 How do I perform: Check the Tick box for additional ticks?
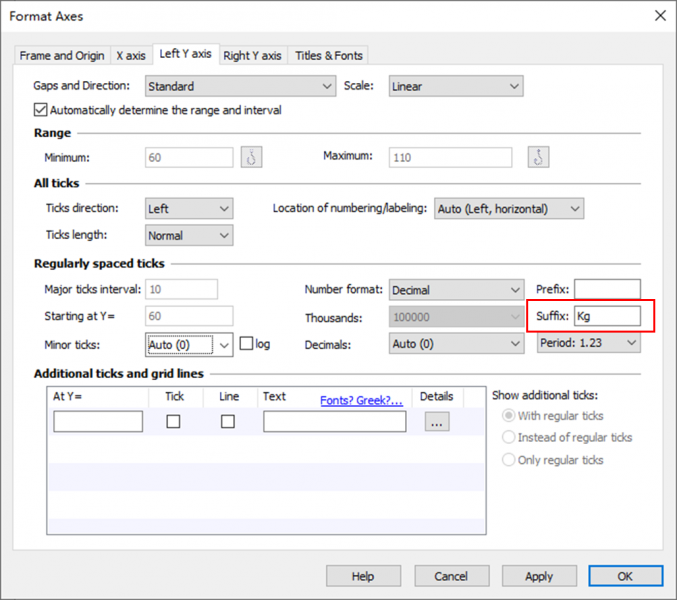click(174, 422)
